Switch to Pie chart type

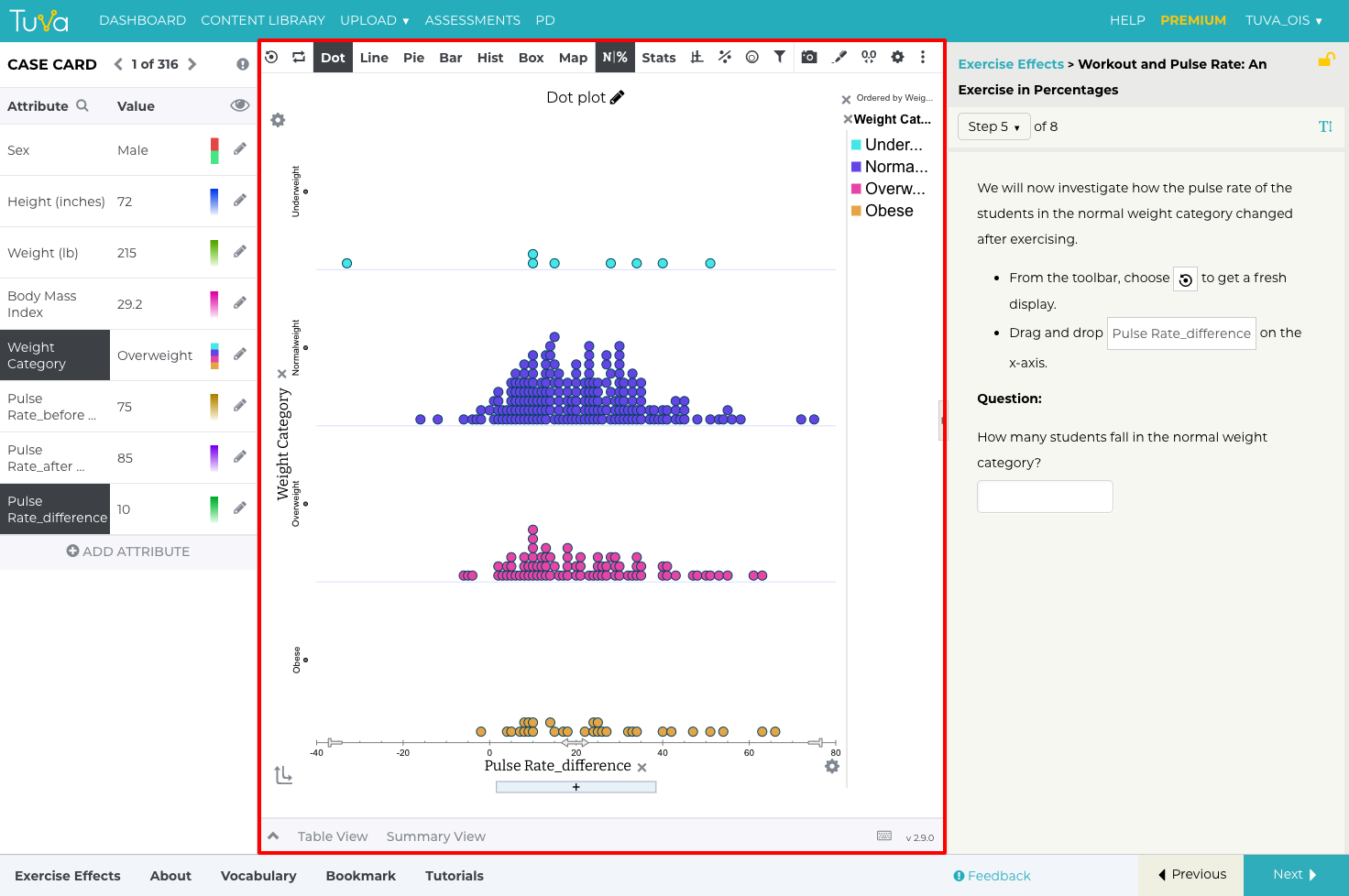[x=413, y=57]
